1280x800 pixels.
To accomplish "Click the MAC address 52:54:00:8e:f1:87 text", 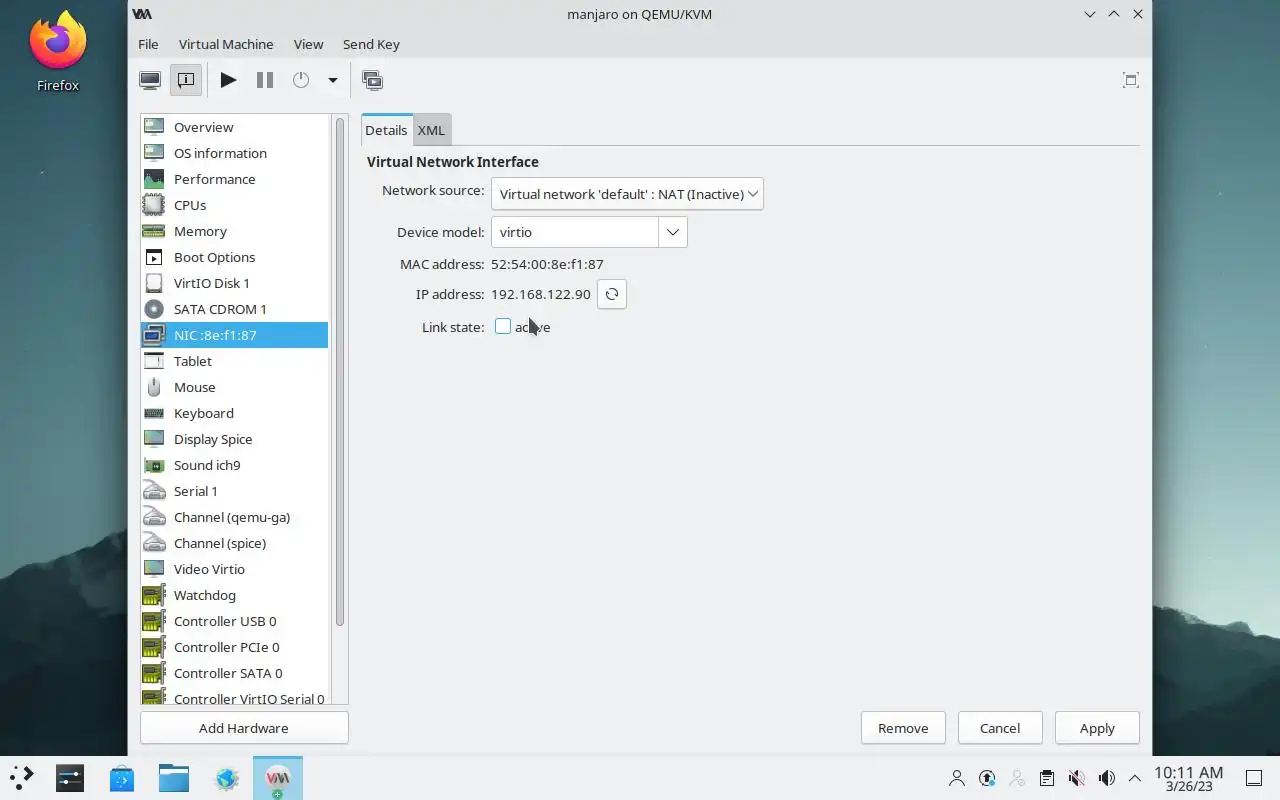I will pos(547,264).
